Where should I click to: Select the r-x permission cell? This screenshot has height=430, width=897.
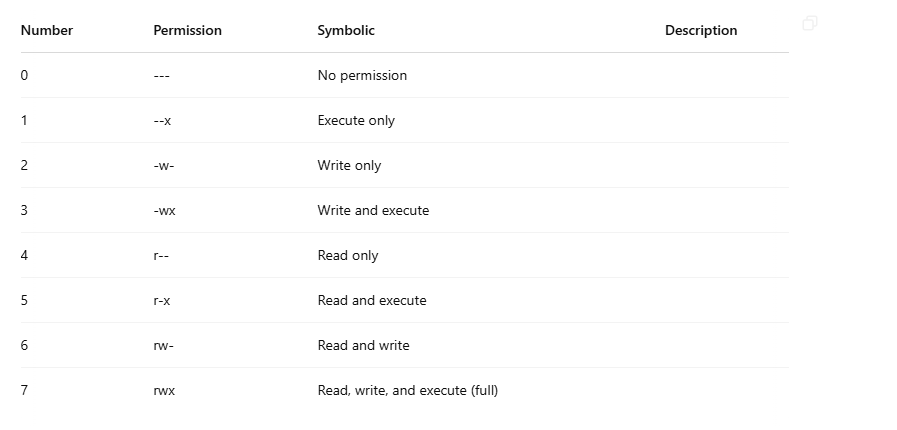point(162,300)
